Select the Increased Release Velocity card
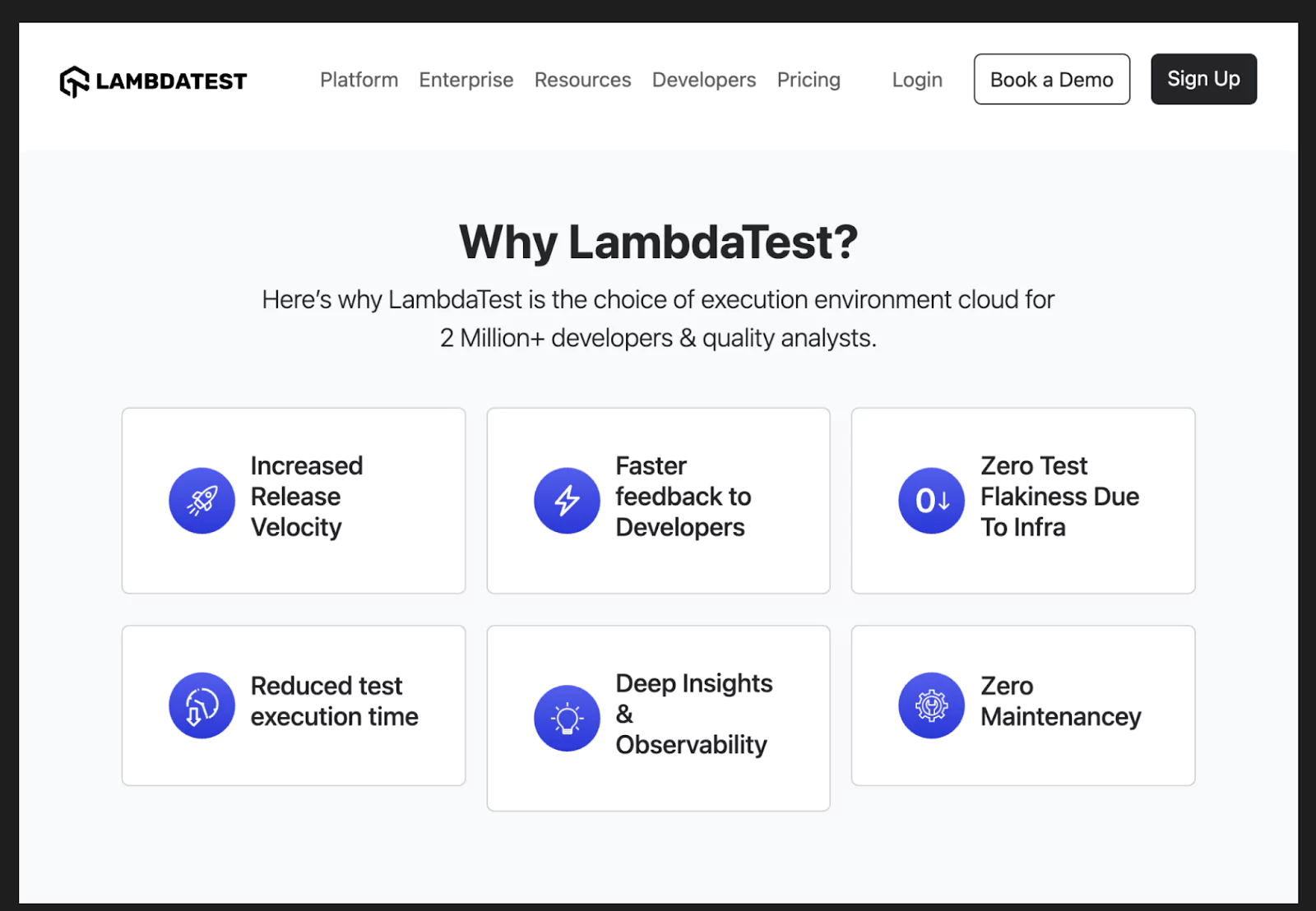Image resolution: width=1316 pixels, height=911 pixels. pyautogui.click(x=294, y=500)
